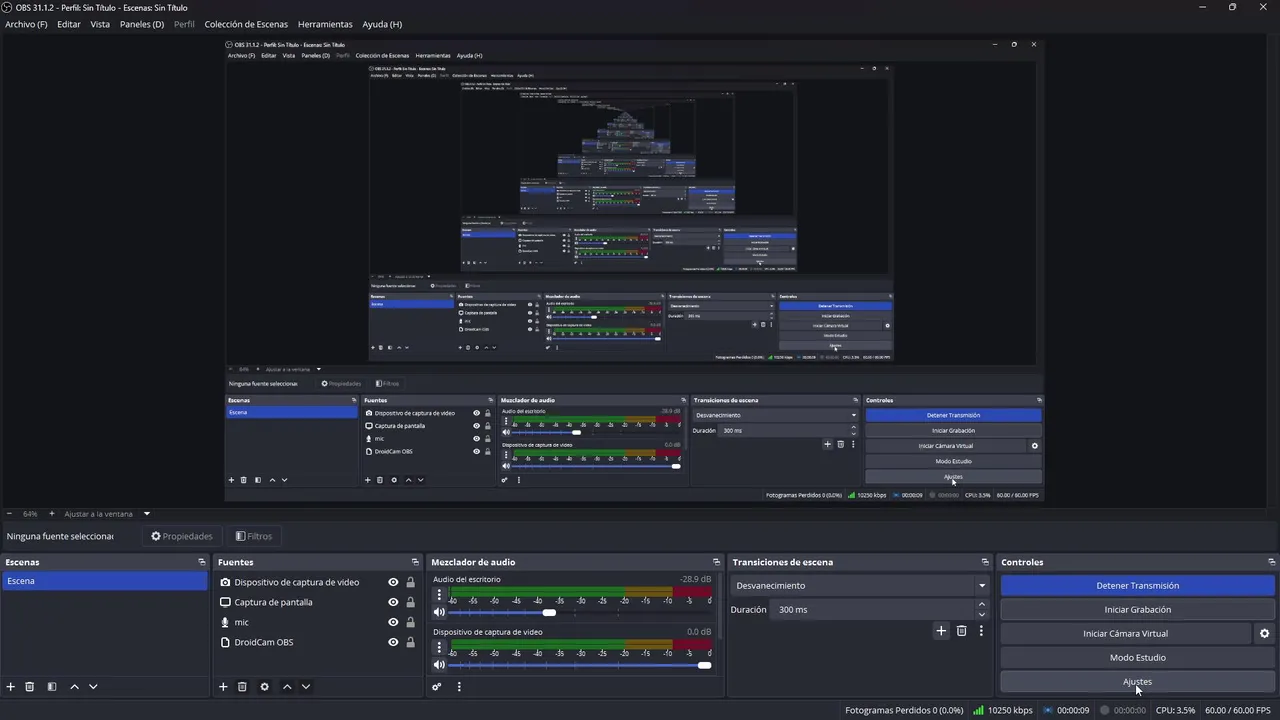Screen dimensions: 1280x720
Task: Open options dots for Audio del escritorio
Action: pyautogui.click(x=439, y=595)
